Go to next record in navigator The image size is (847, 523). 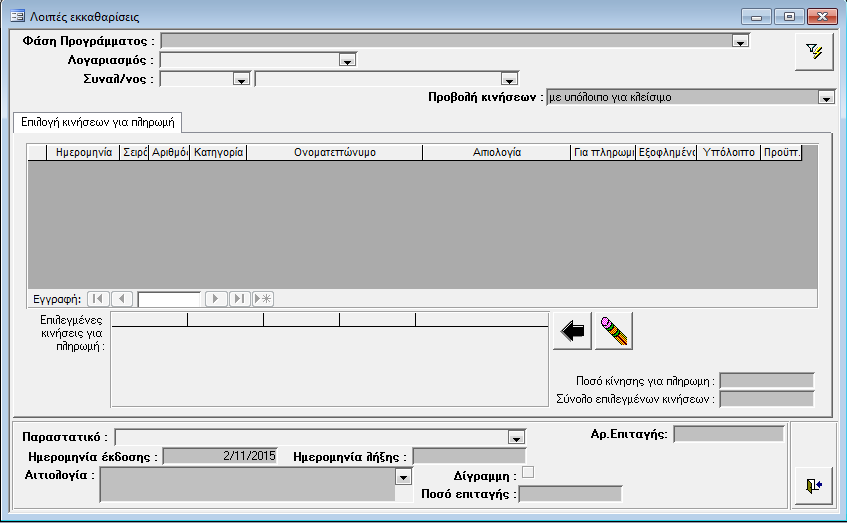point(216,298)
